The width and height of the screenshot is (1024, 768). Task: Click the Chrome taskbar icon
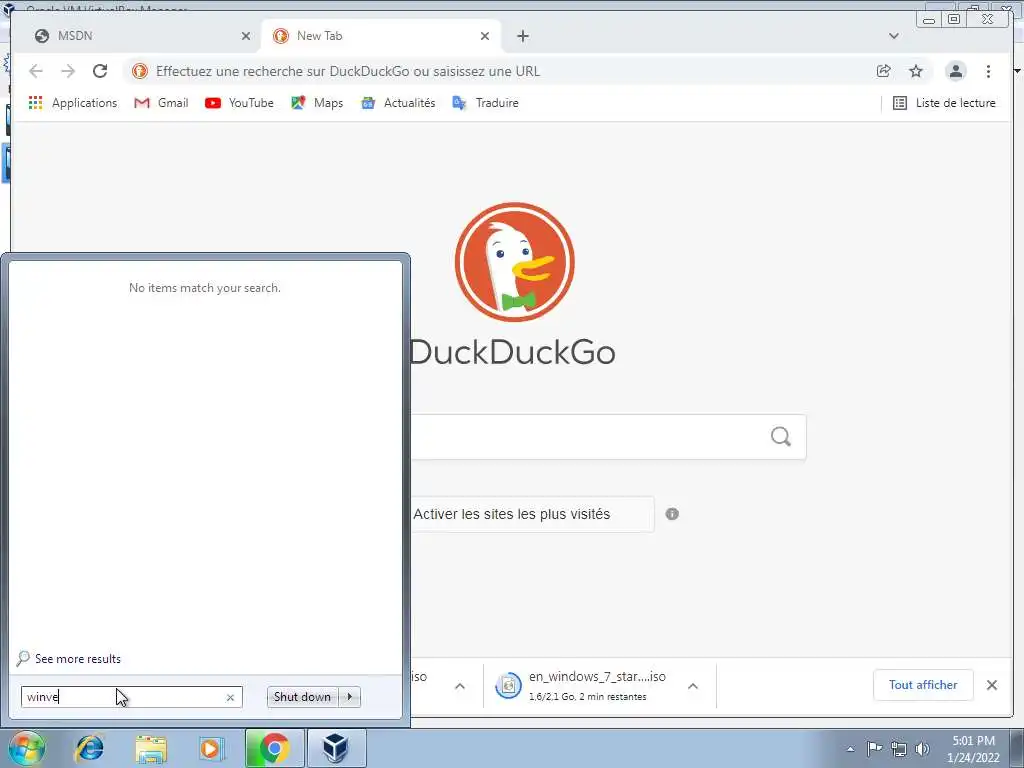click(x=274, y=748)
